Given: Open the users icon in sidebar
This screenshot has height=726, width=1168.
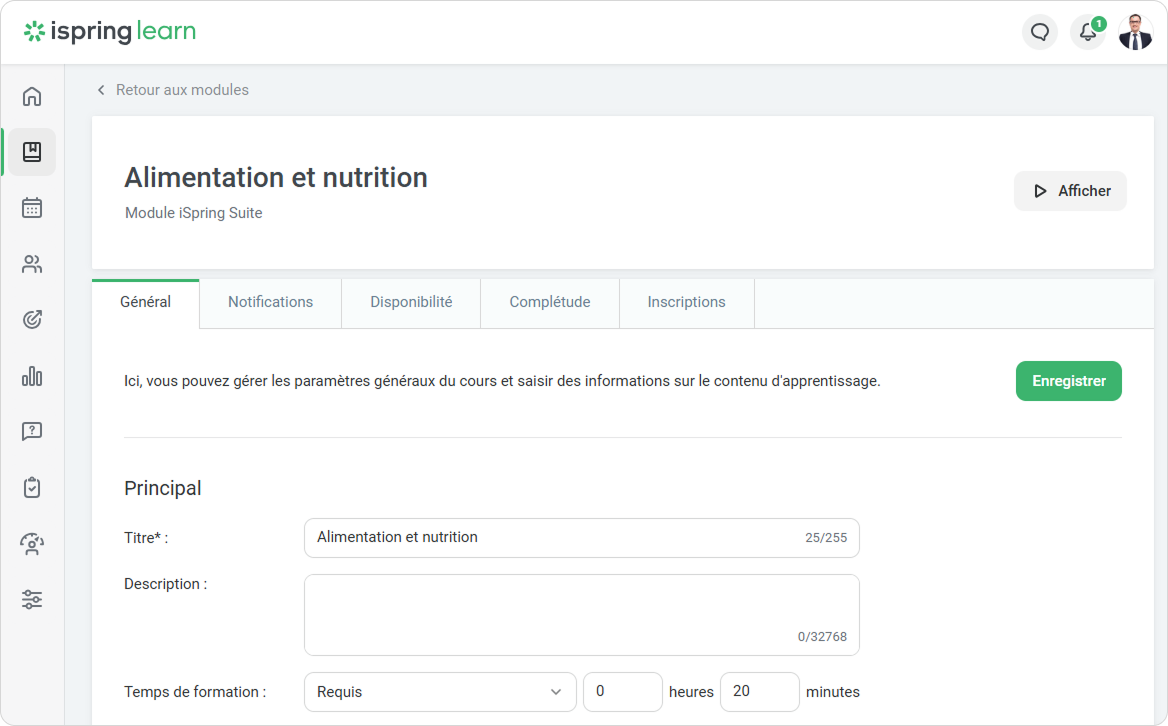Looking at the screenshot, I should click(32, 264).
